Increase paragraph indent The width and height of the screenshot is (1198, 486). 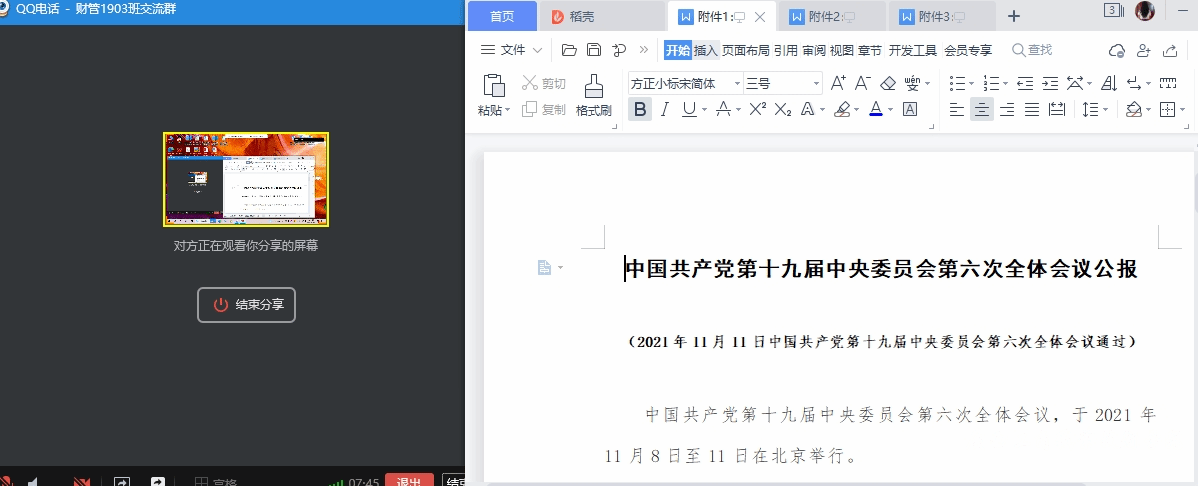1051,83
